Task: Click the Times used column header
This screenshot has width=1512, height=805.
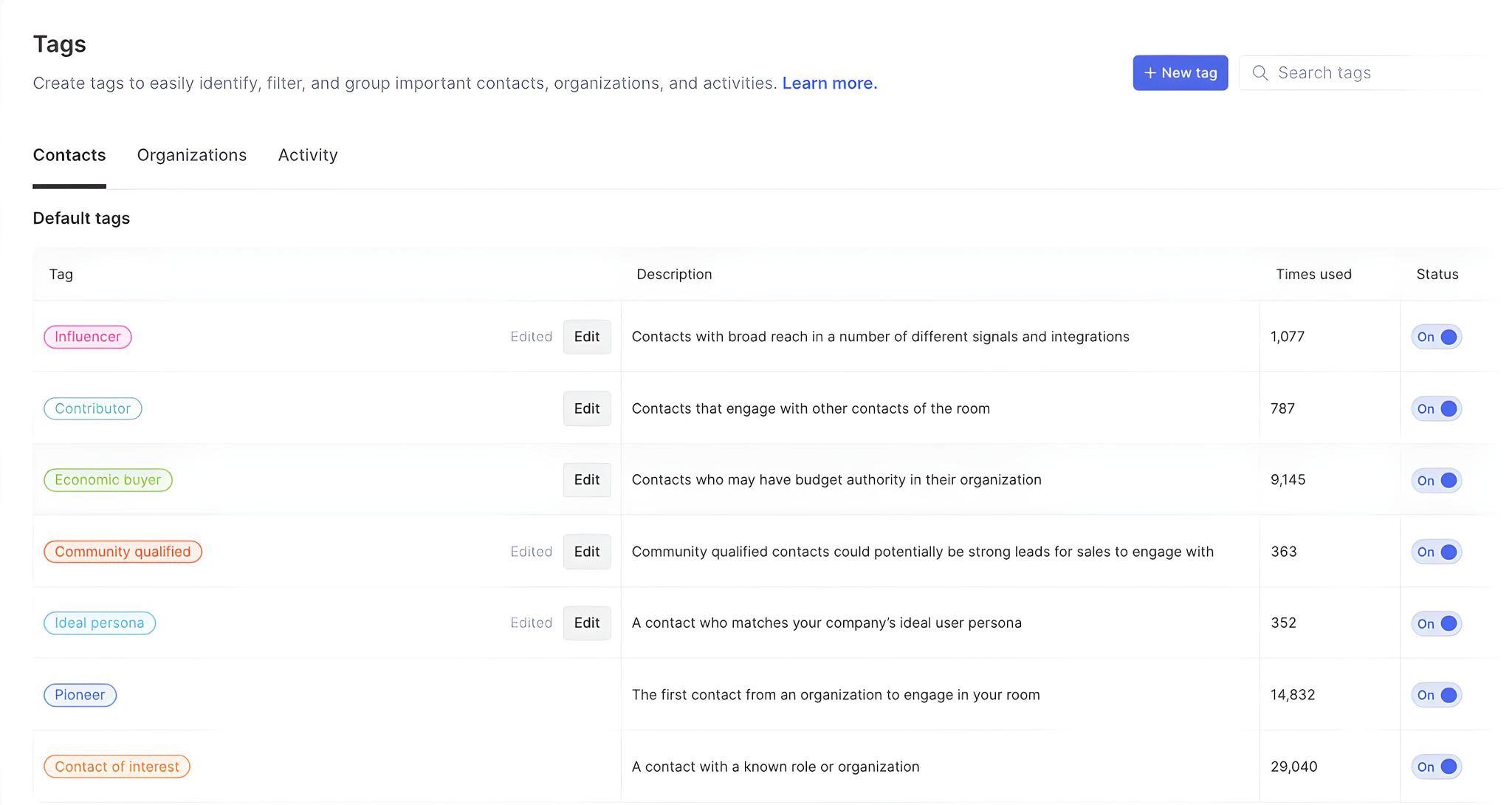Action: 1313,275
